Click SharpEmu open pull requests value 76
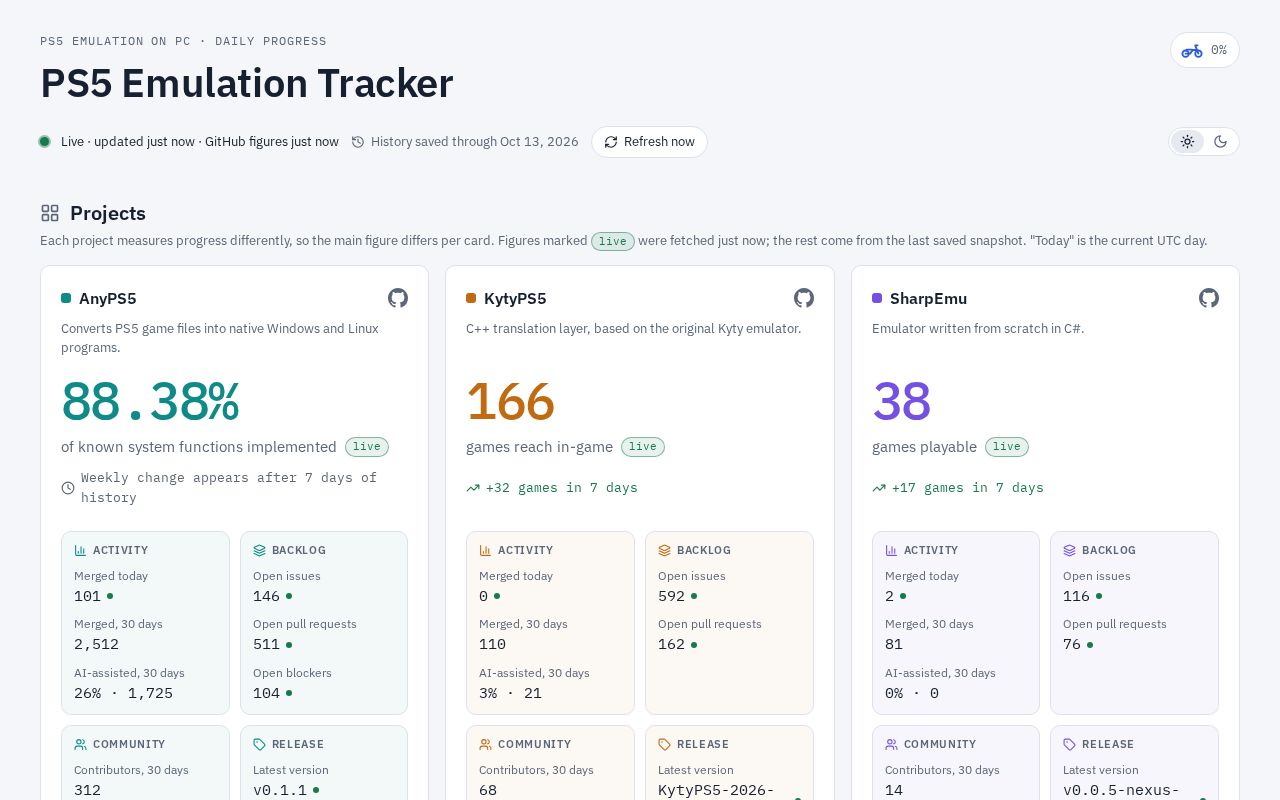Image resolution: width=1280 pixels, height=800 pixels. pyautogui.click(x=1072, y=644)
